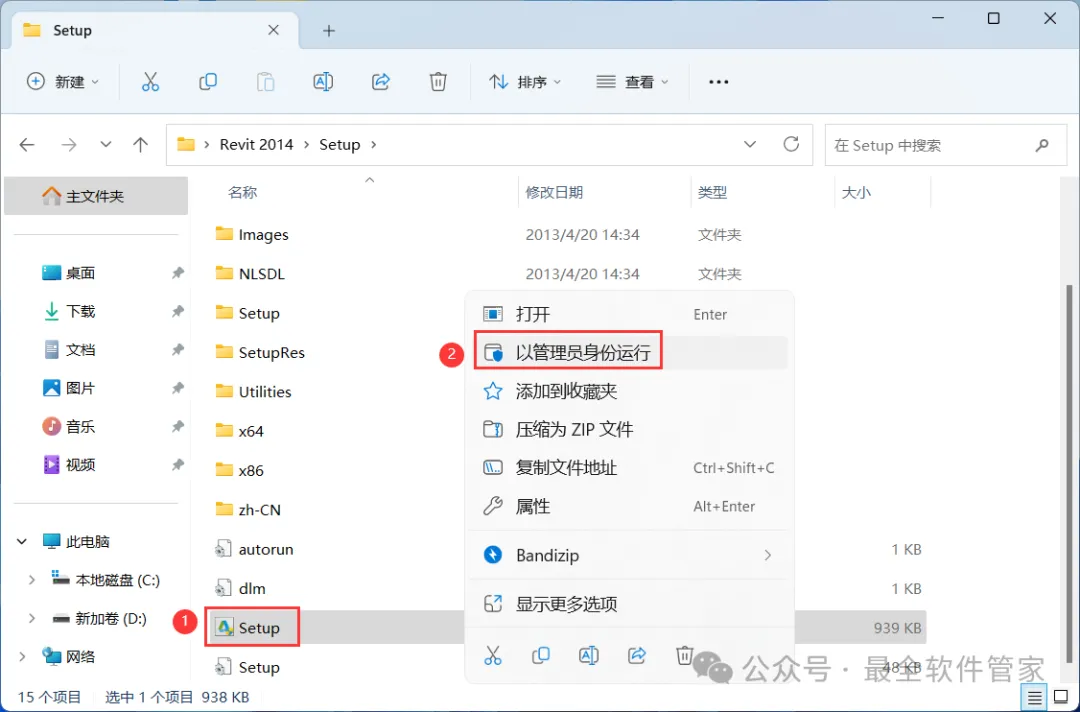
Task: Go forward with the right arrow
Action: click(69, 145)
